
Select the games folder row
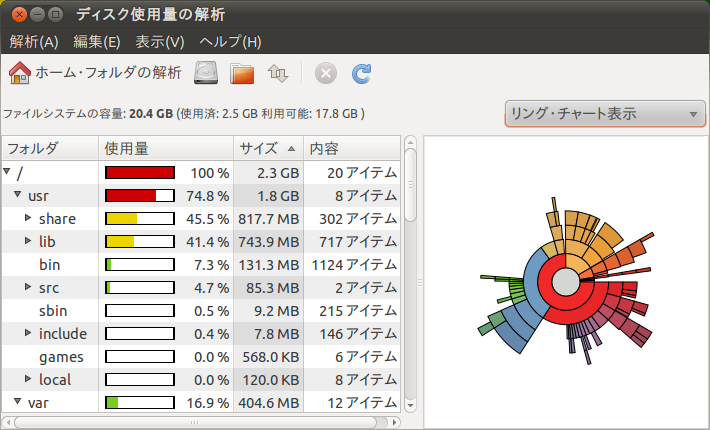pos(201,357)
